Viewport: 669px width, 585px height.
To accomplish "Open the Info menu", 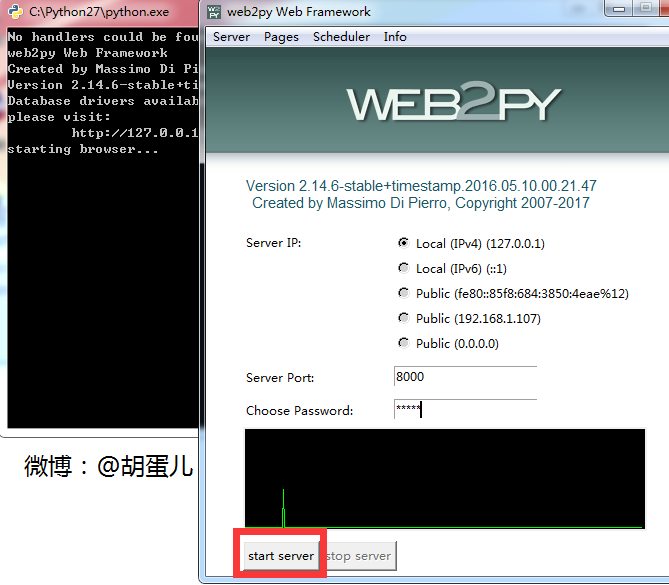I will click(395, 37).
